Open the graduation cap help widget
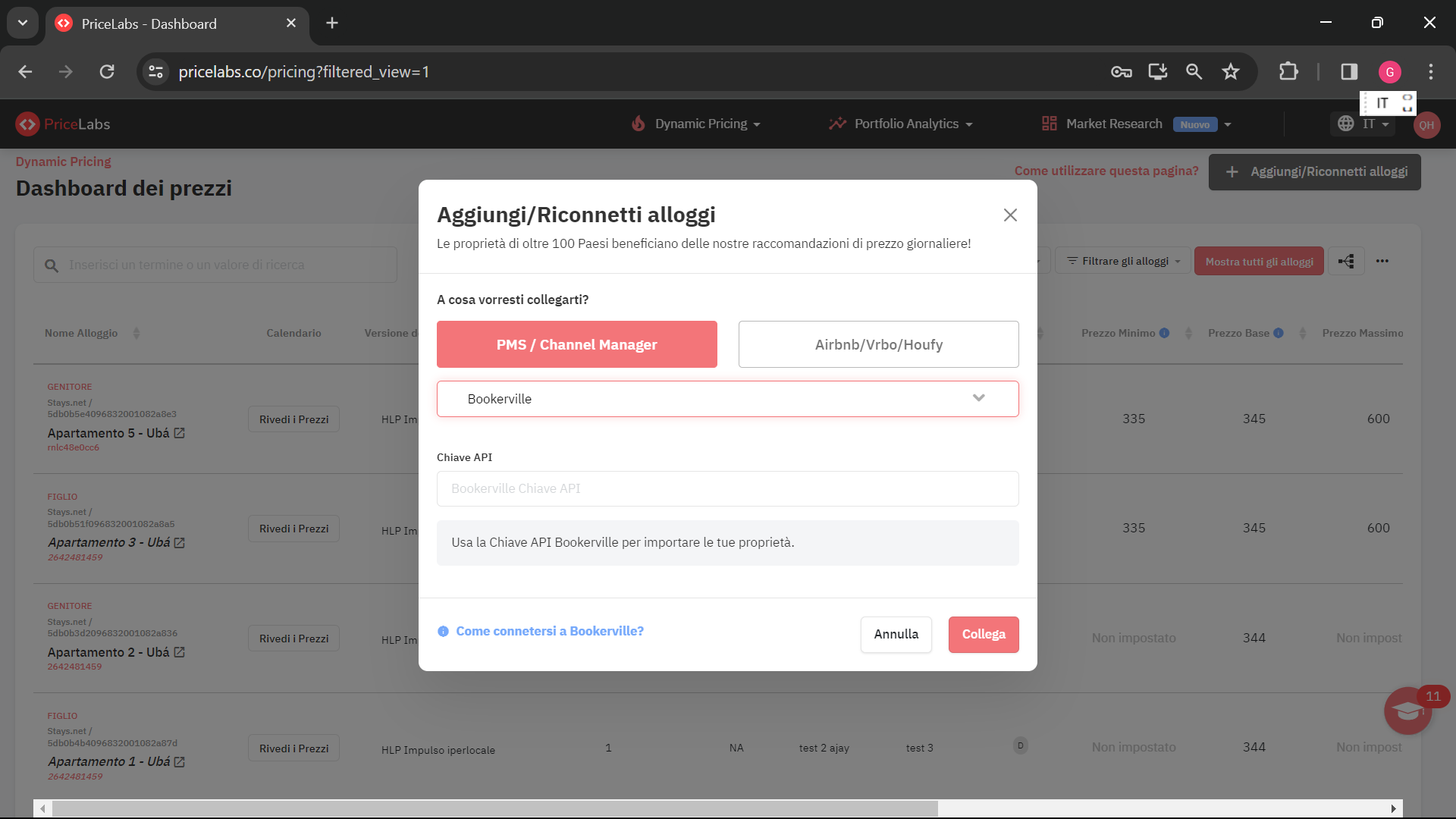The width and height of the screenshot is (1456, 819). click(1408, 711)
